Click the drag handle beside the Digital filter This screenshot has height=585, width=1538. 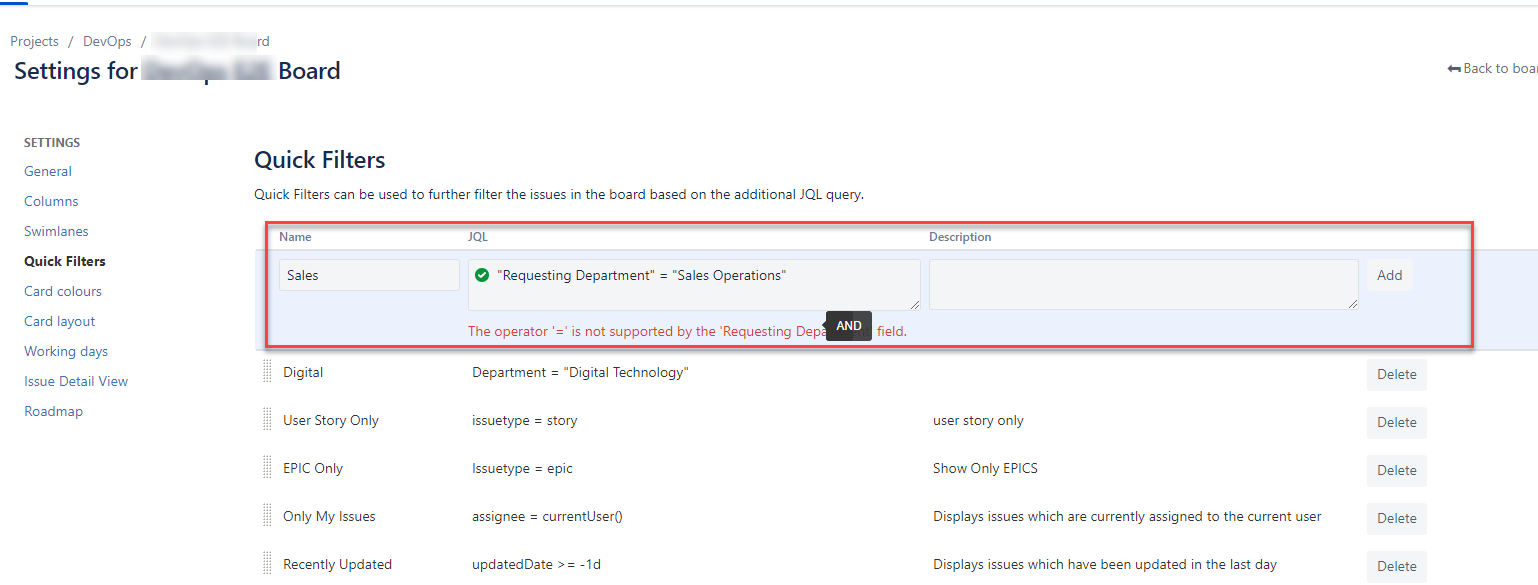[x=266, y=374]
